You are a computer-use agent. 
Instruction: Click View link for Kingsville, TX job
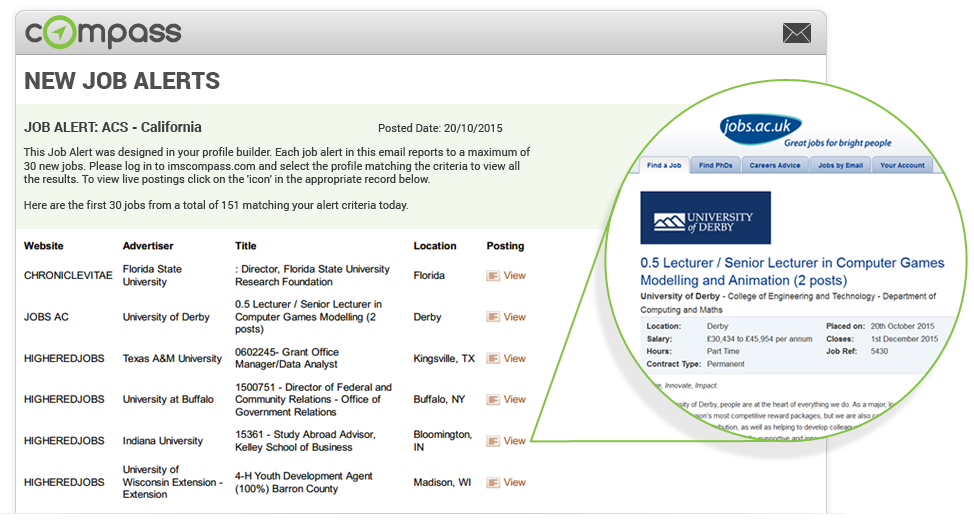coord(514,358)
